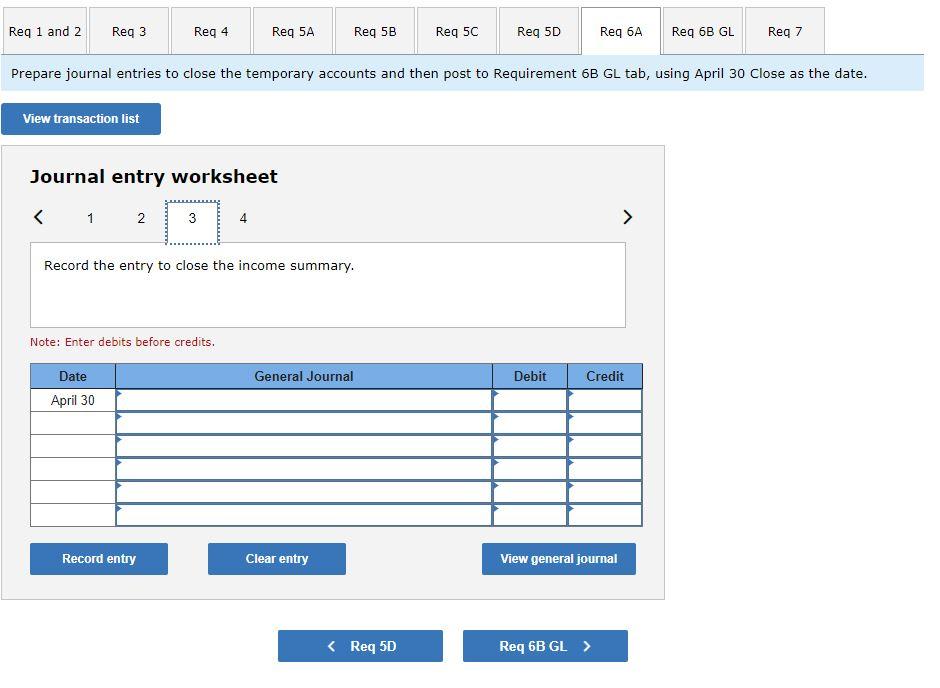Clear the journal entry worksheet

click(x=276, y=558)
